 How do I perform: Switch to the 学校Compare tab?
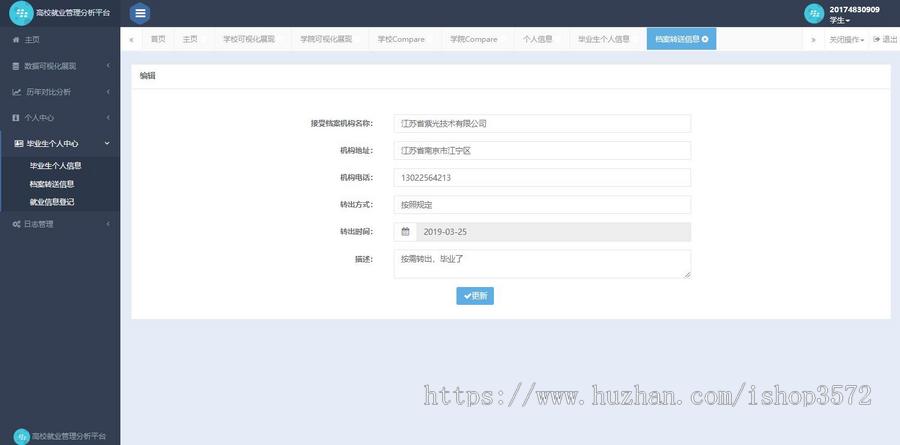tap(401, 39)
